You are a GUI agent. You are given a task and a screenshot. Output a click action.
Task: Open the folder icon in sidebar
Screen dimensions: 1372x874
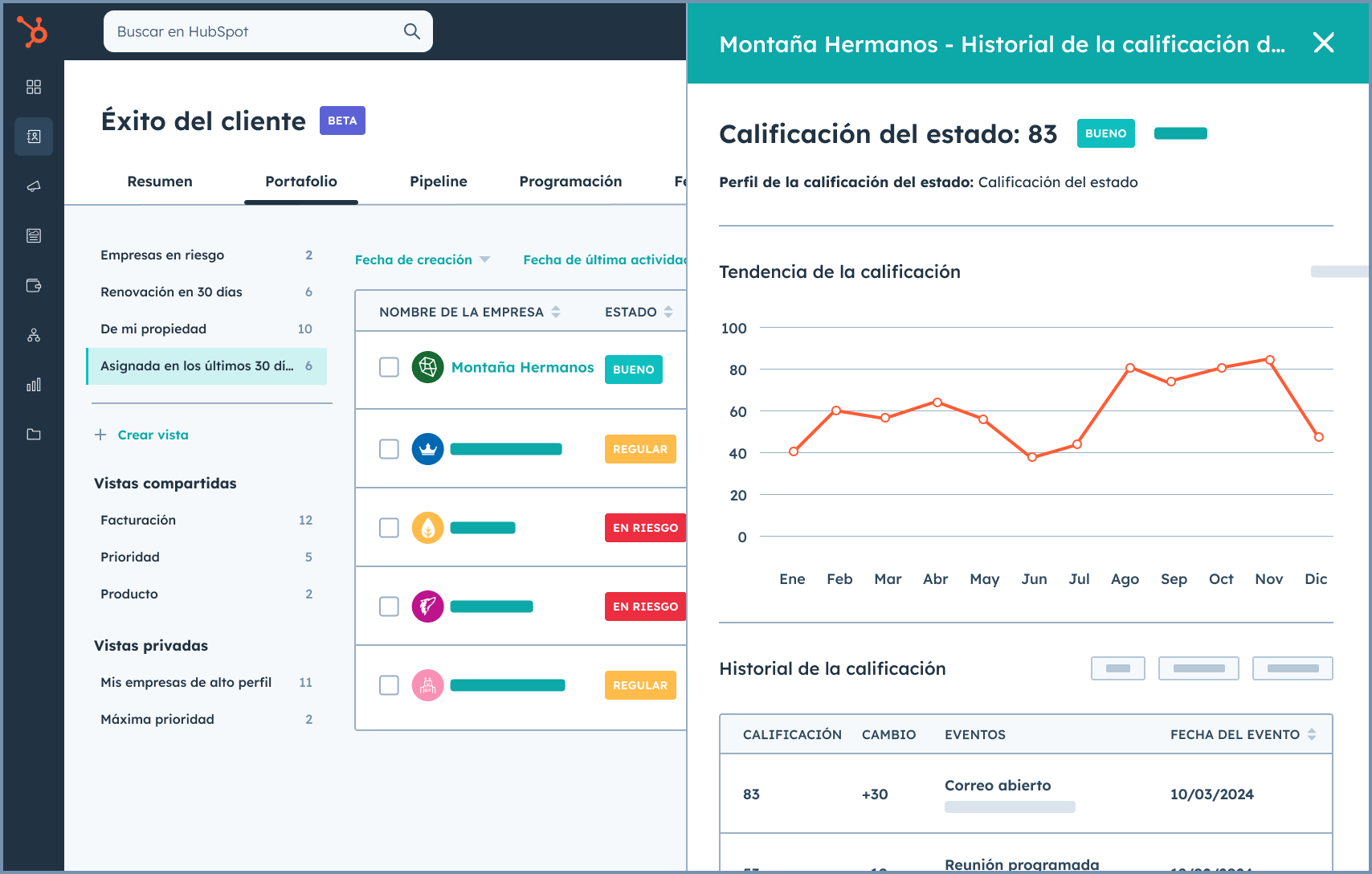coord(34,435)
